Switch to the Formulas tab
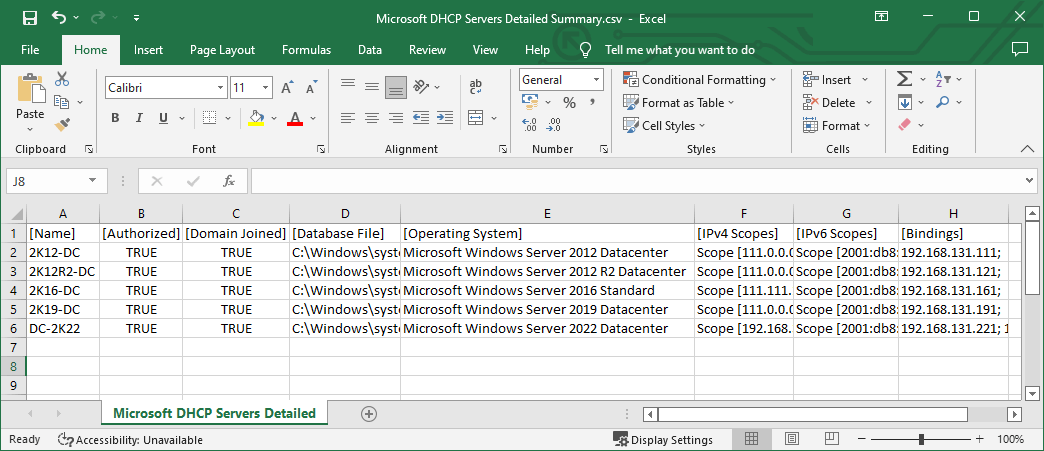The width and height of the screenshot is (1044, 451). (306, 50)
